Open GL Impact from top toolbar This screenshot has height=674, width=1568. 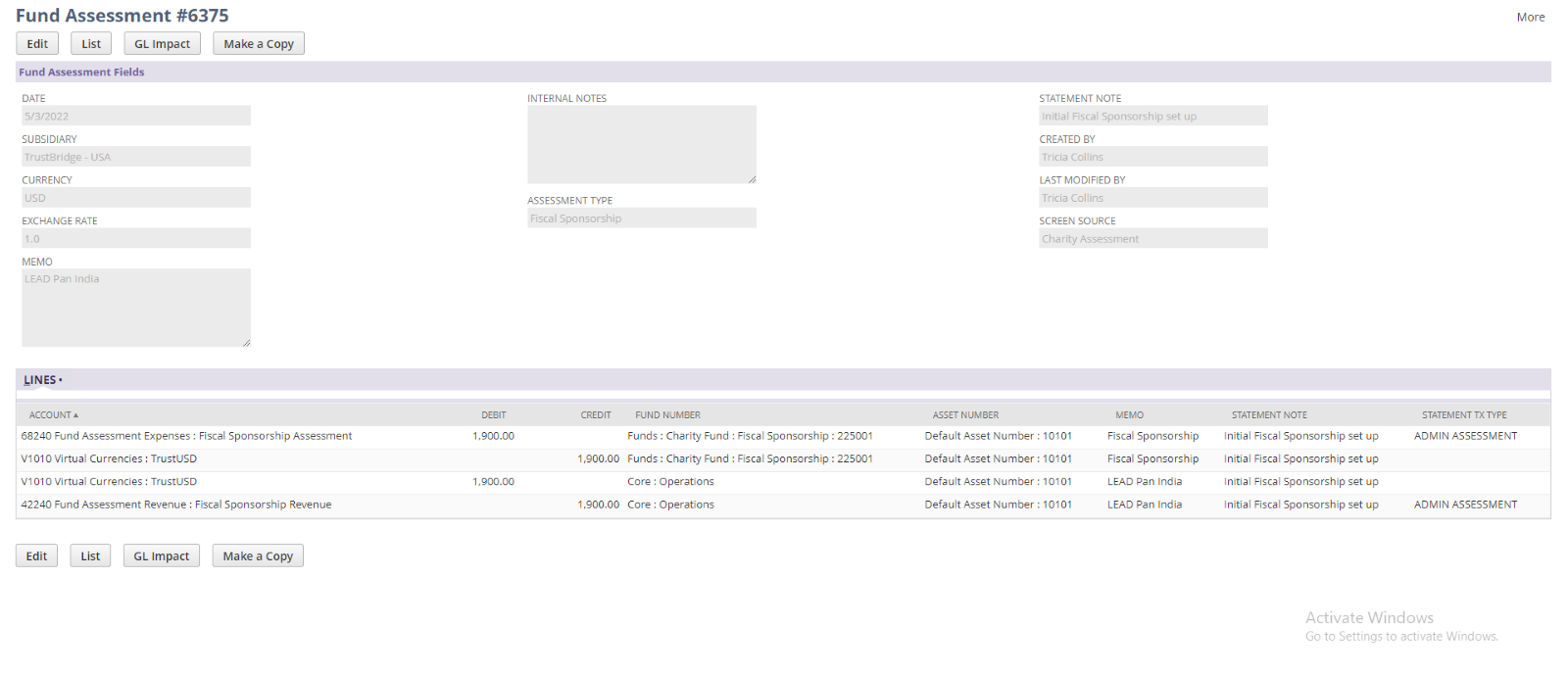(x=162, y=44)
